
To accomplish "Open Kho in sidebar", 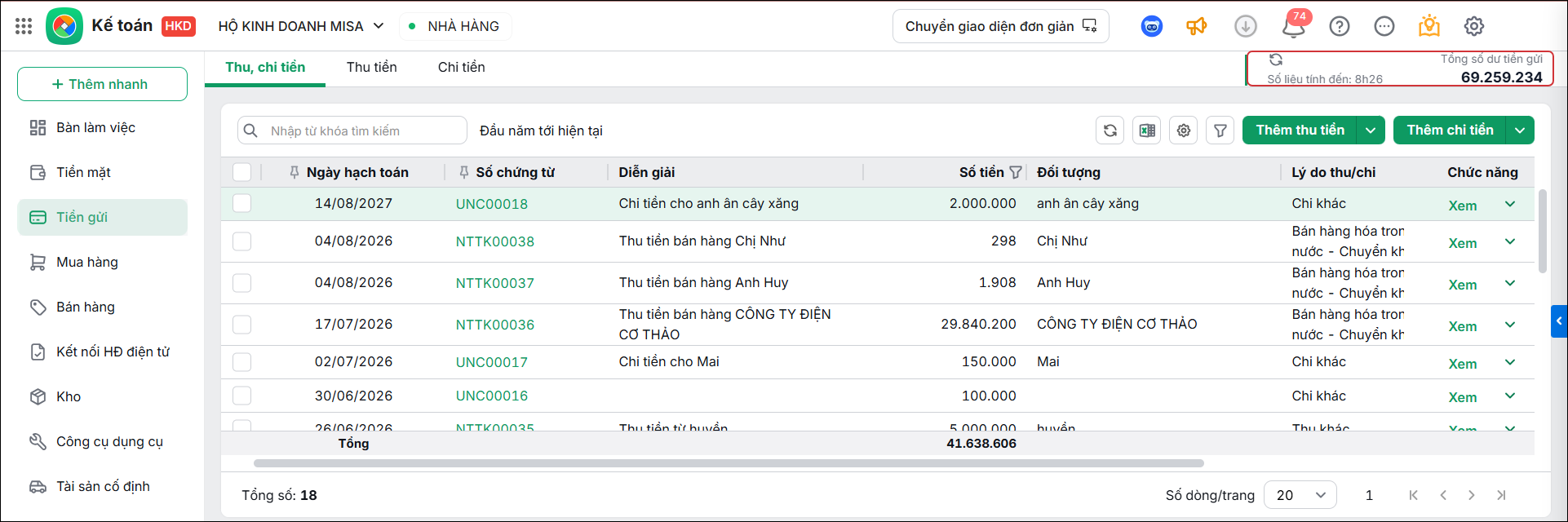I will pyautogui.click(x=102, y=396).
